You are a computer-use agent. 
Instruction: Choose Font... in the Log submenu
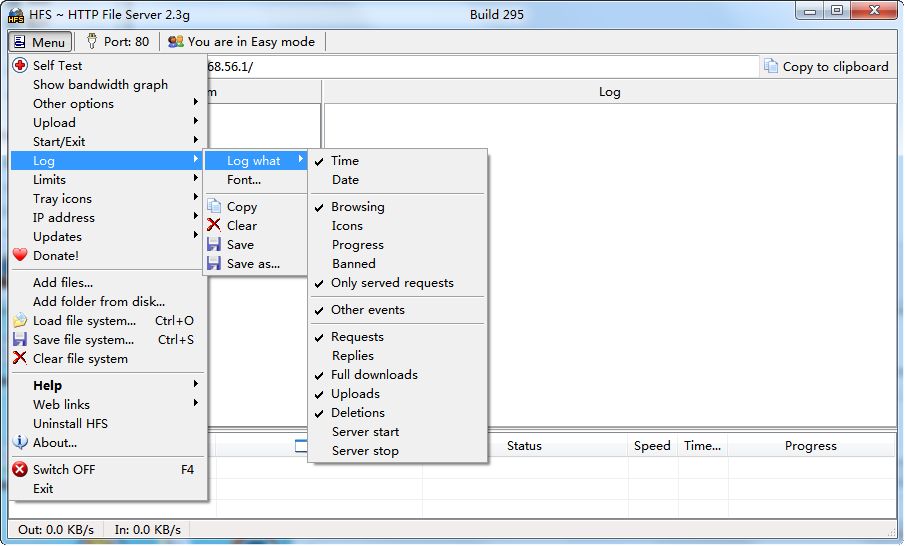point(243,180)
